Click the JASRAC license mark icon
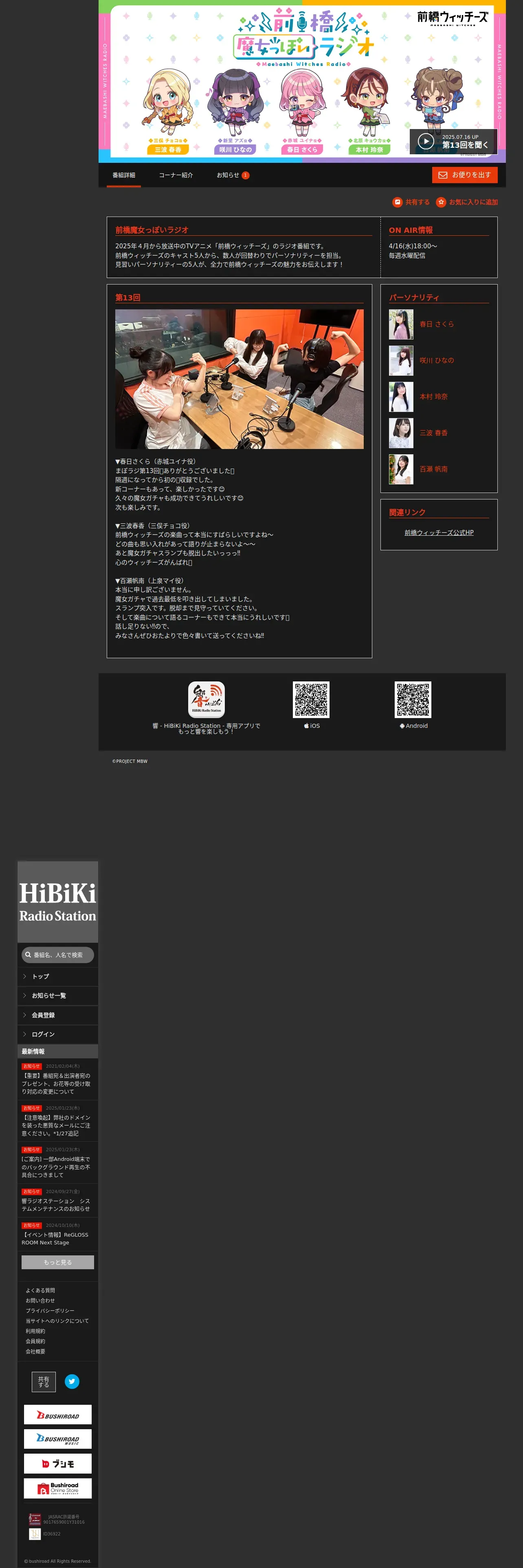 [35, 1519]
